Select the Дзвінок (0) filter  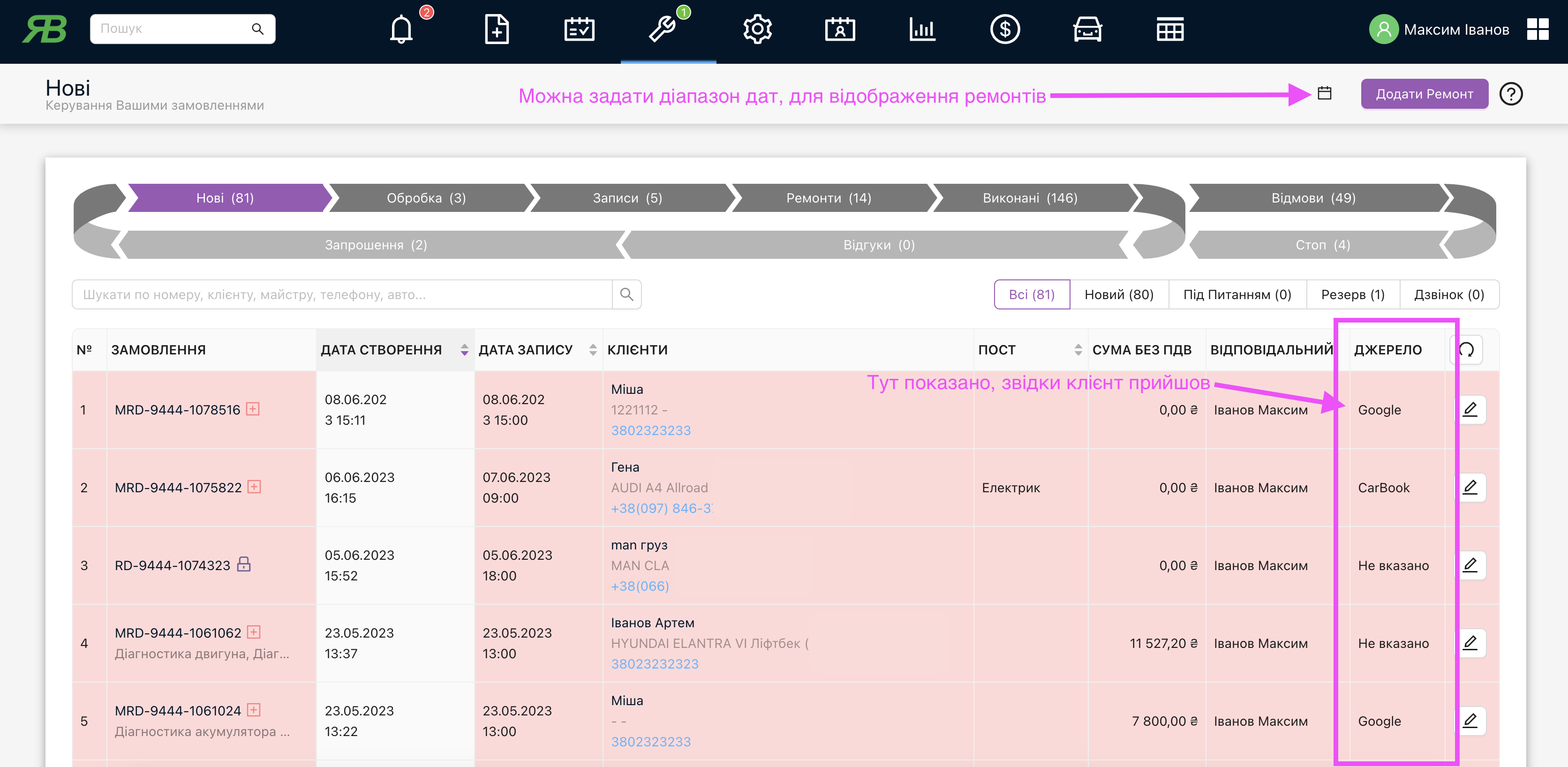click(x=1449, y=294)
